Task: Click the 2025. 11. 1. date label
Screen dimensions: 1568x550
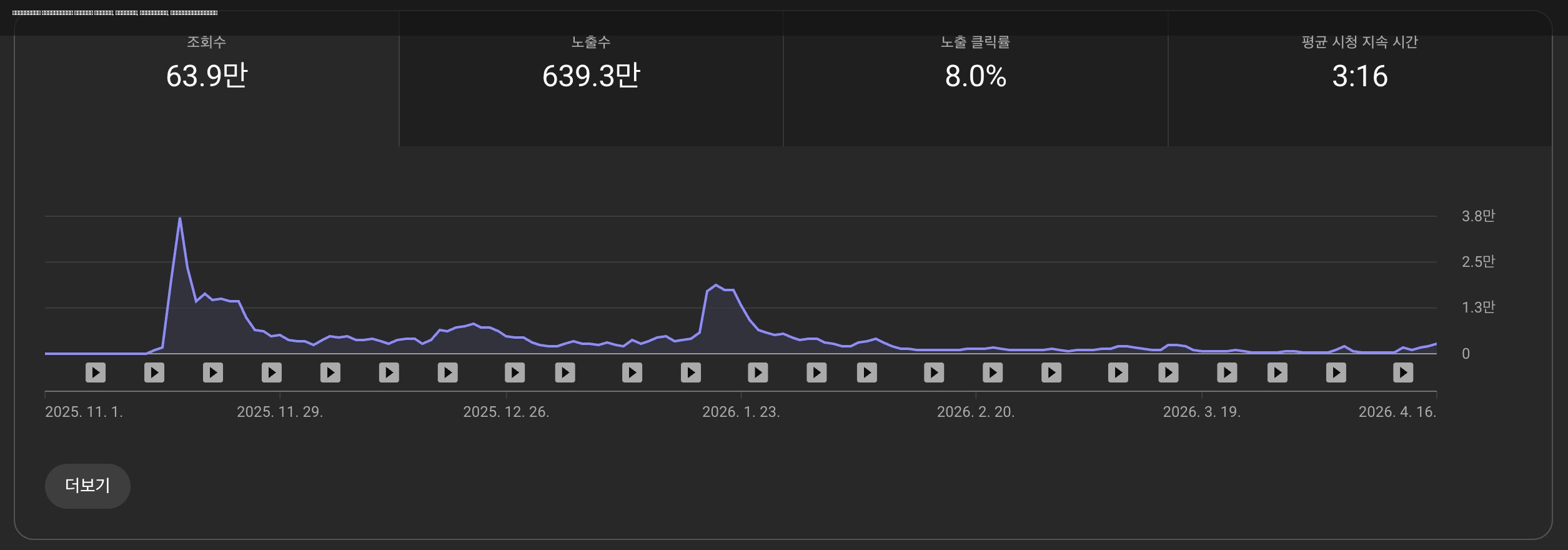Action: coord(84,412)
